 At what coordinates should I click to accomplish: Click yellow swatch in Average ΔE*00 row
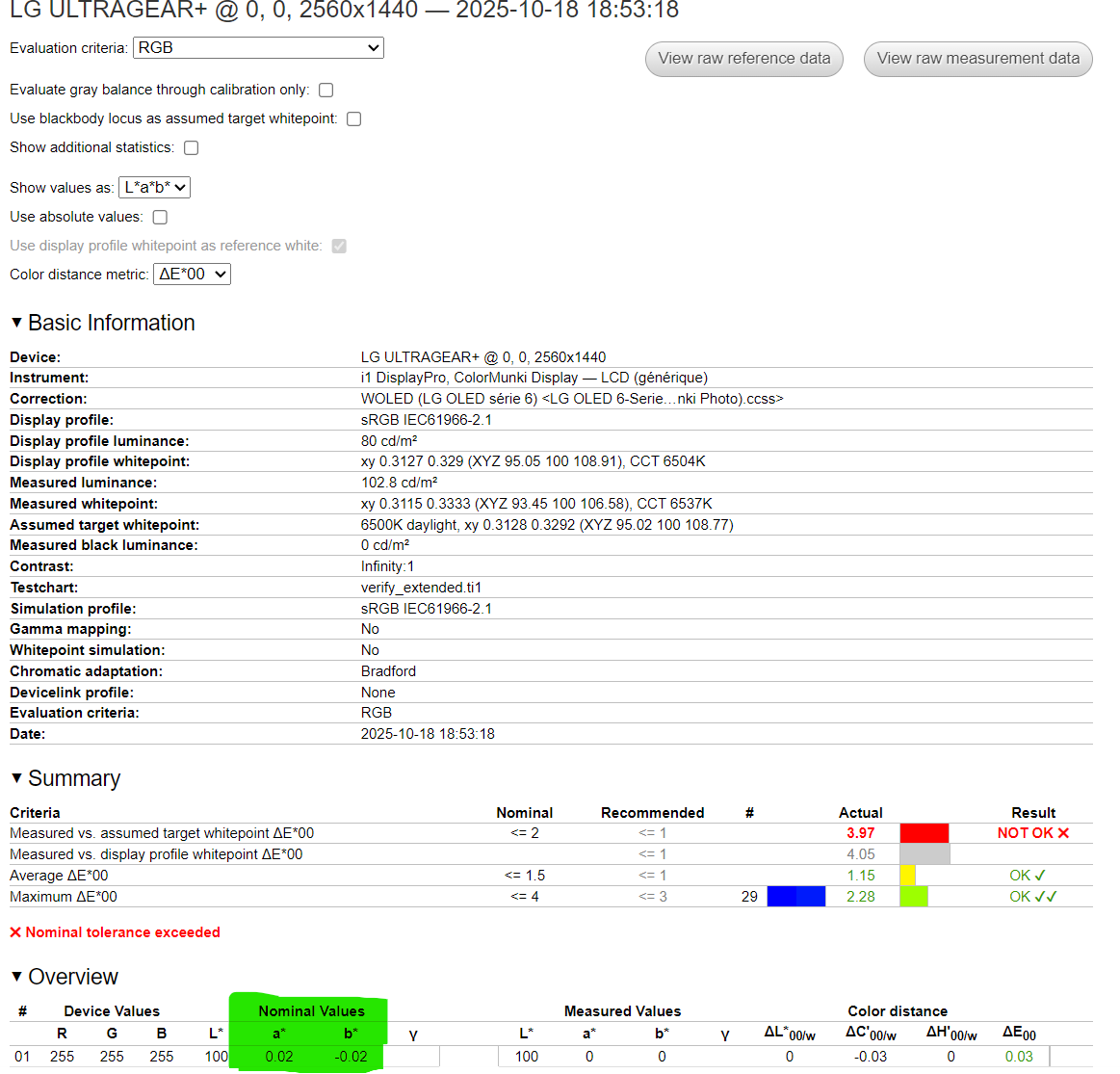tap(907, 876)
